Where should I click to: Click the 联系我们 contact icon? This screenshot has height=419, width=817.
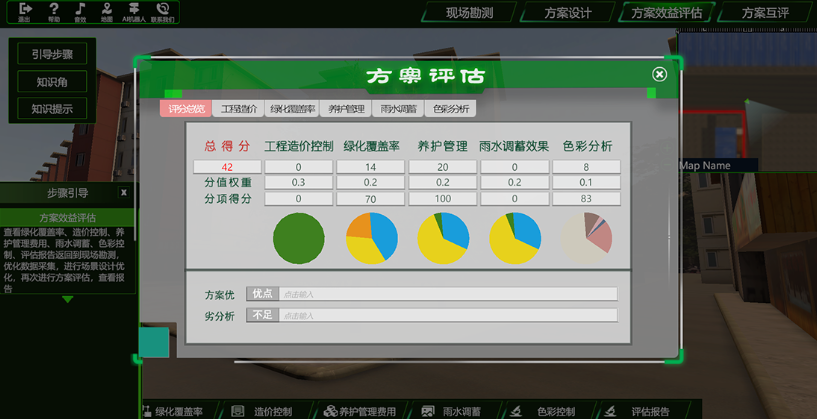(163, 12)
